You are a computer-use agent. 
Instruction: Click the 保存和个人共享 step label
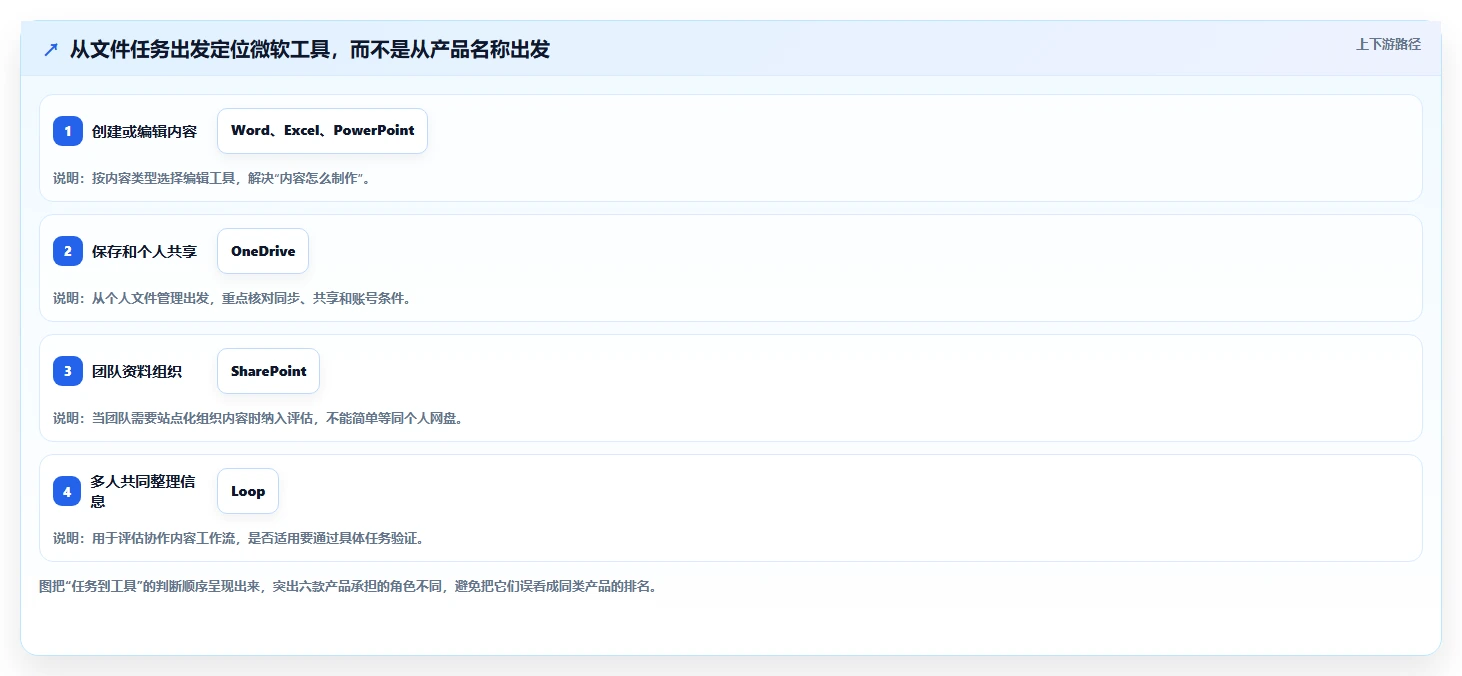click(145, 251)
